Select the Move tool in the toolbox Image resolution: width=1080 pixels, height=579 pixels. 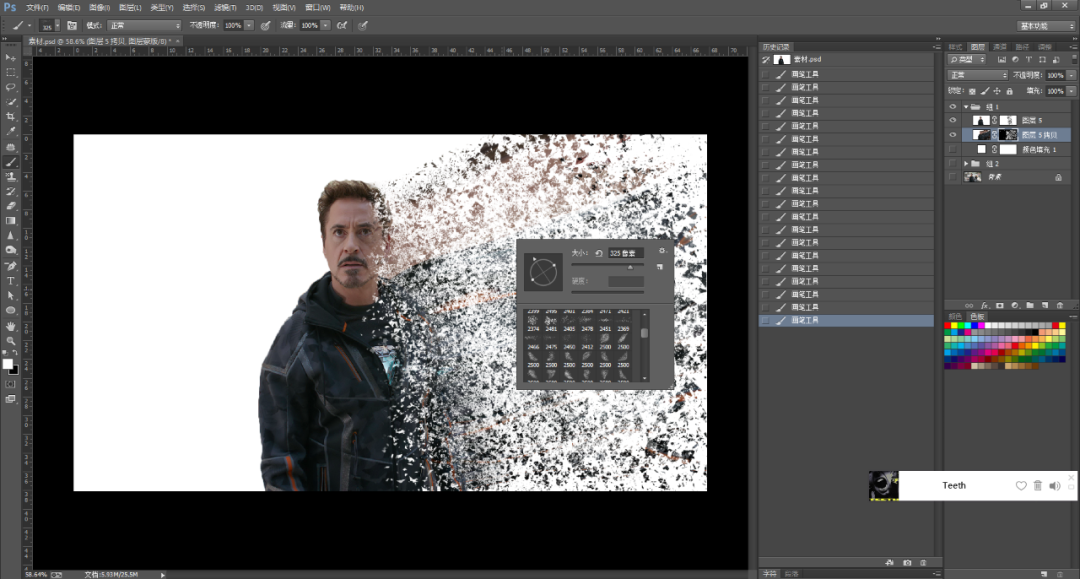tap(10, 58)
